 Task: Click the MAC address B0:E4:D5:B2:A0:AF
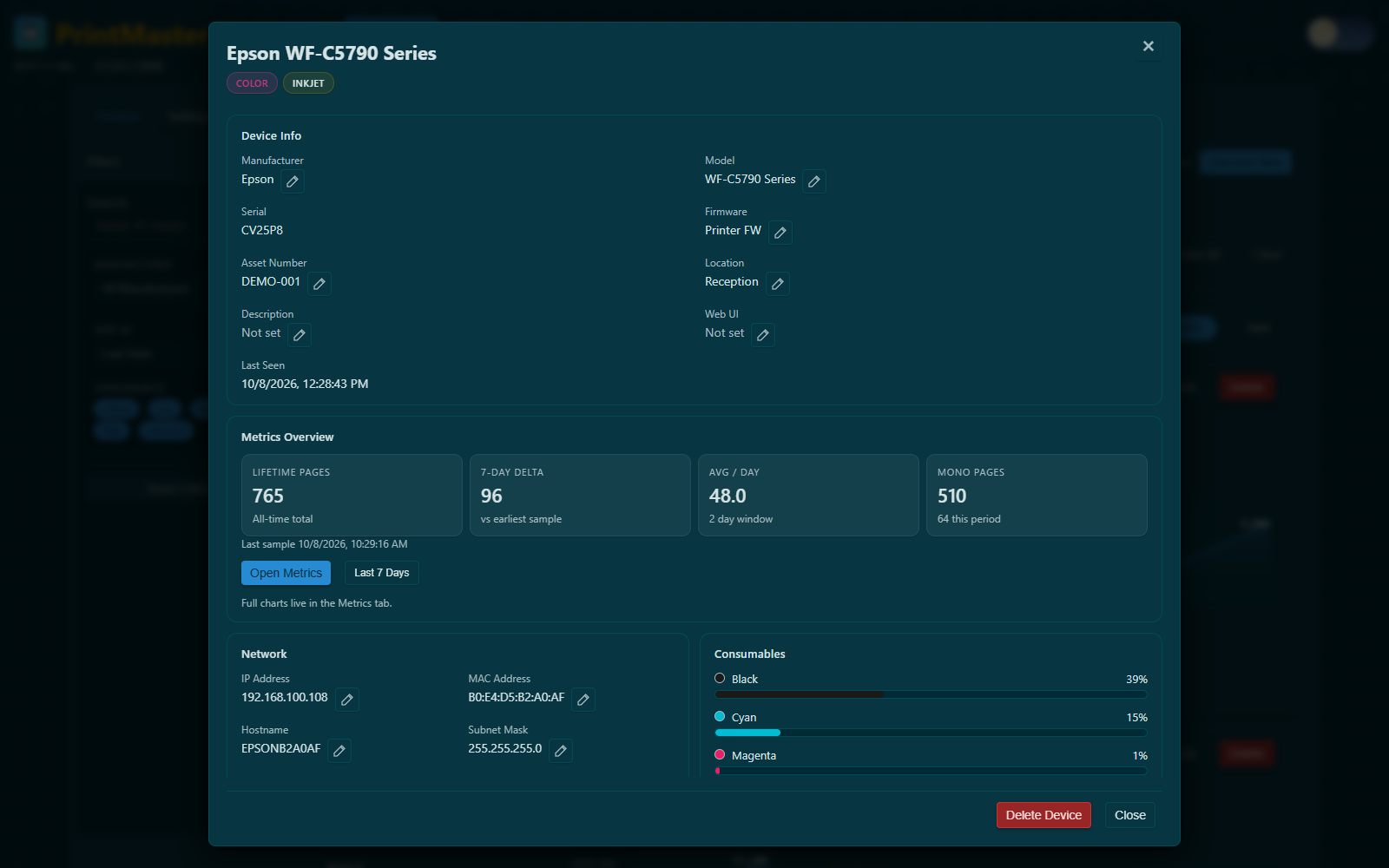517,698
